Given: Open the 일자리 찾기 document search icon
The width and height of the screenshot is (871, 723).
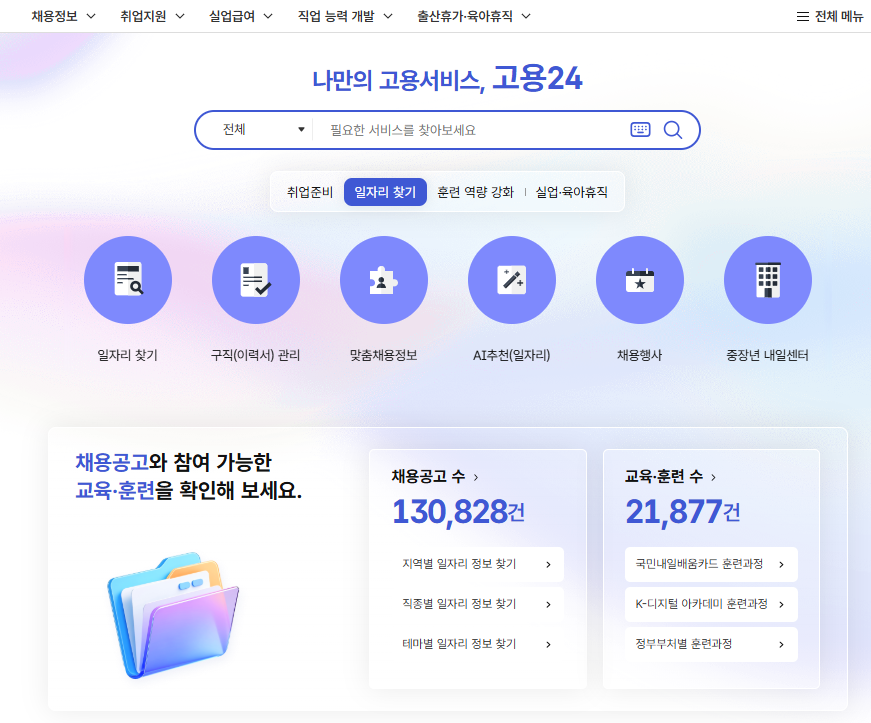Looking at the screenshot, I should pyautogui.click(x=128, y=280).
